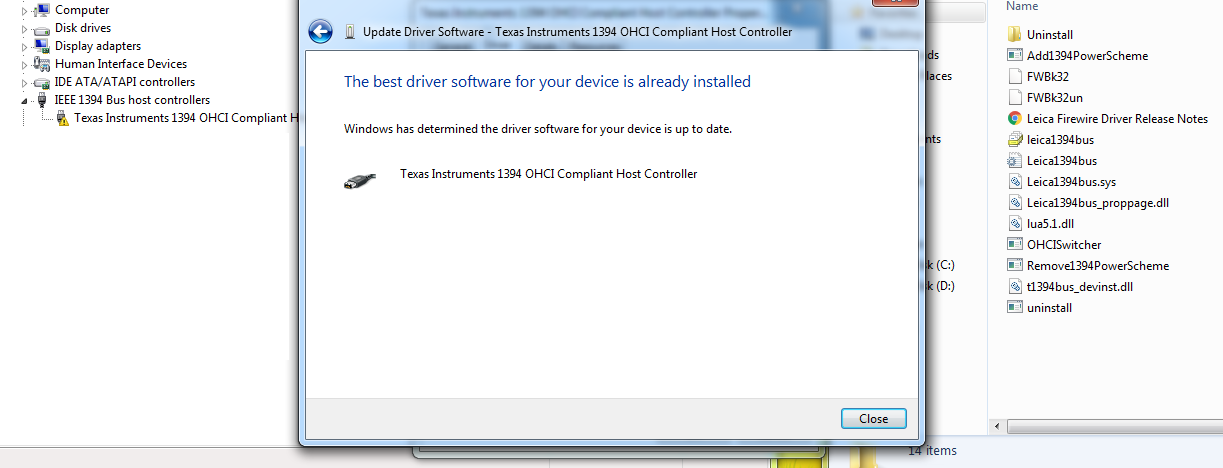Click the FireWire connector device icon in dialog
This screenshot has width=1223, height=468.
tap(360, 182)
